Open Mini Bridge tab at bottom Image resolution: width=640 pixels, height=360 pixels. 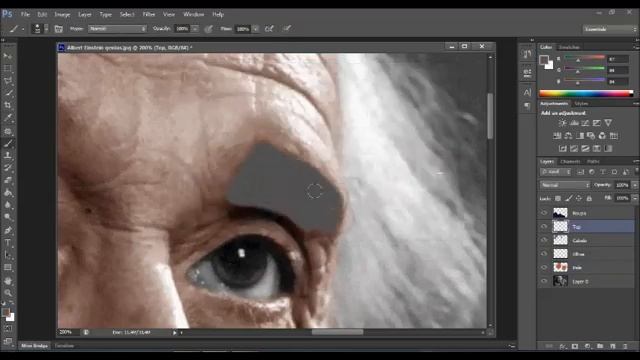pos(35,346)
